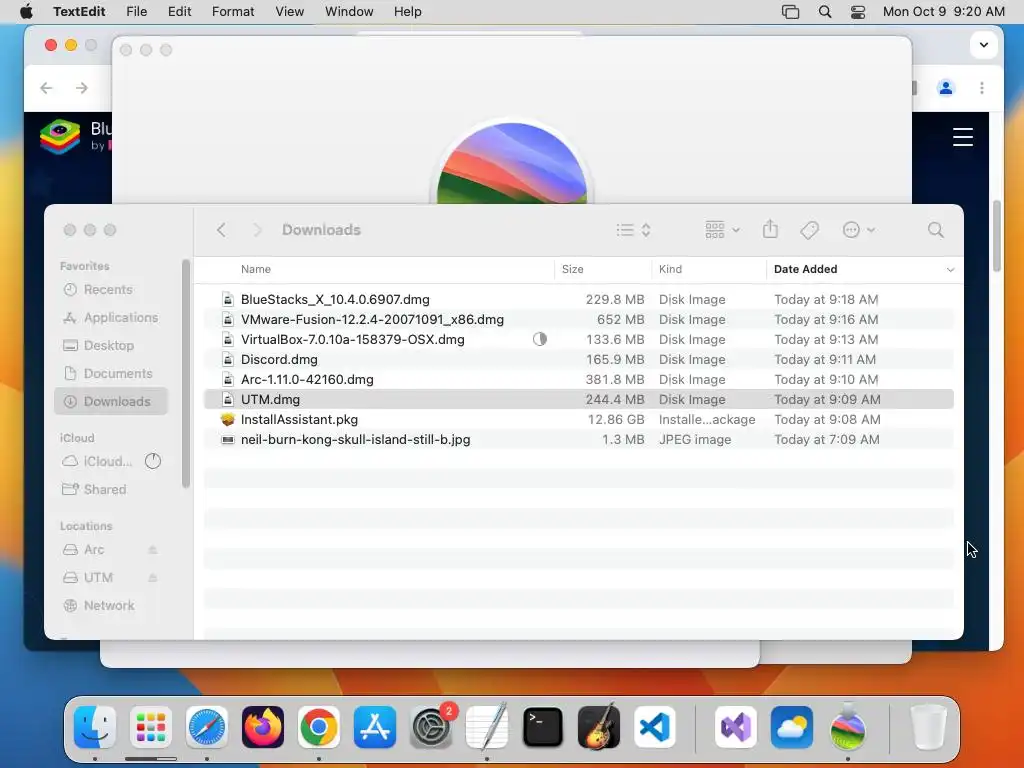Open the View menu
Screen dimensions: 1024x768
(x=289, y=12)
